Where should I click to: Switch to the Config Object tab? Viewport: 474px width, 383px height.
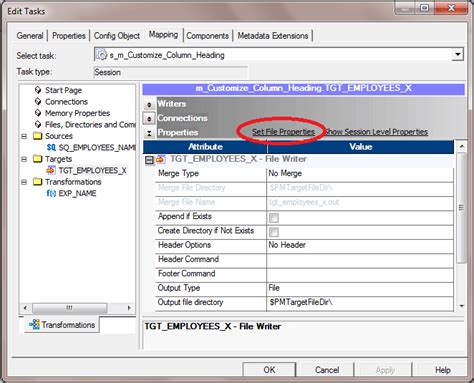click(117, 36)
